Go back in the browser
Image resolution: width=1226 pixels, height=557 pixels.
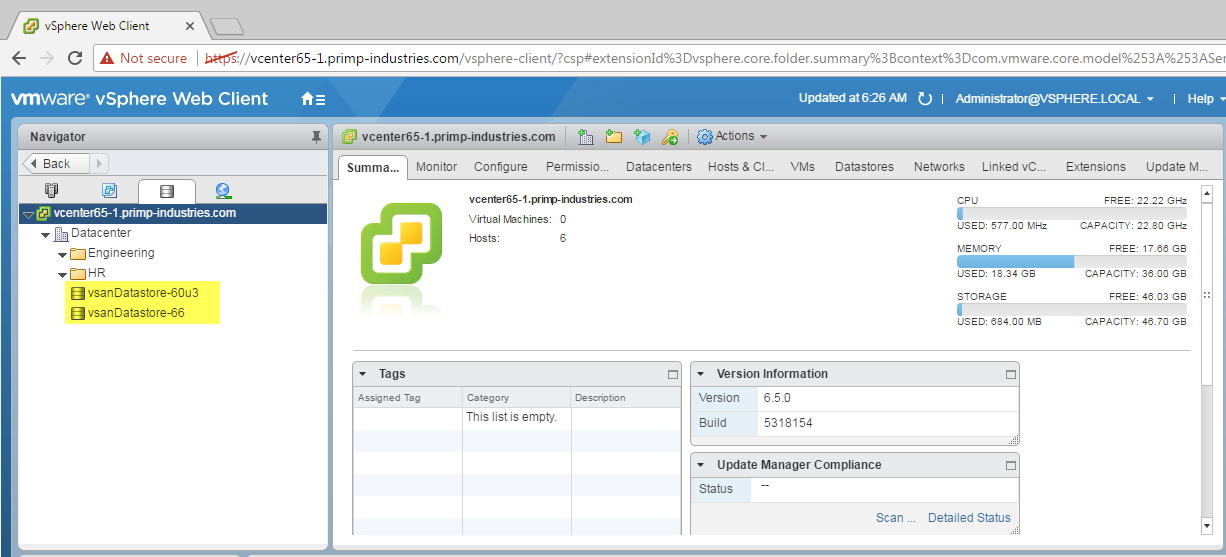click(19, 58)
